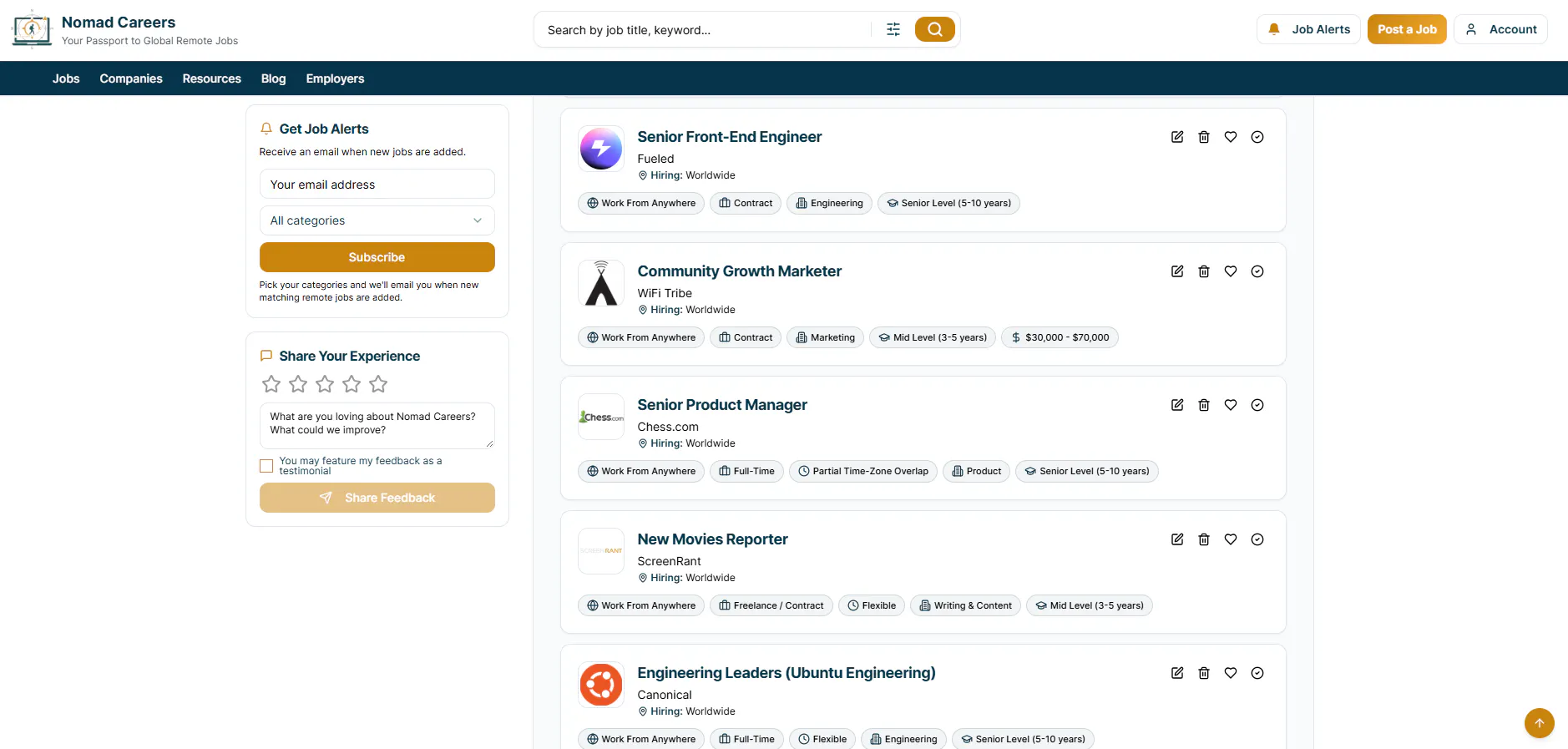The width and height of the screenshot is (1568, 749).
Task: Delete the Engineering Leaders Canonical job
Action: (x=1204, y=673)
